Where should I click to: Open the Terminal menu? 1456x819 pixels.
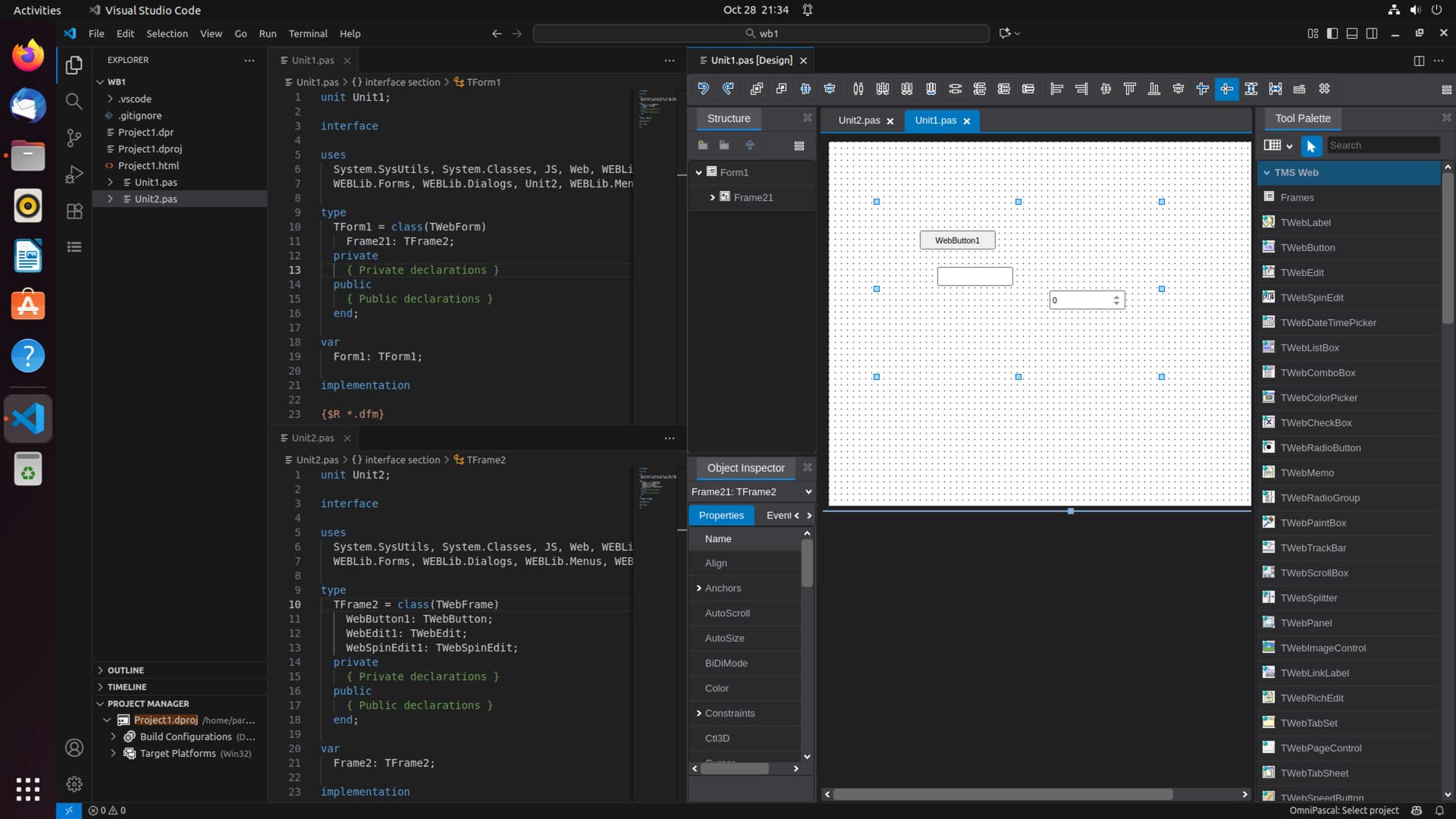click(307, 33)
